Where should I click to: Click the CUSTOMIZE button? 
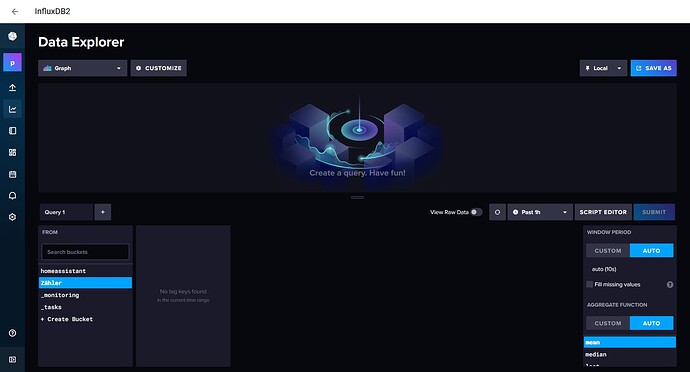[158, 68]
